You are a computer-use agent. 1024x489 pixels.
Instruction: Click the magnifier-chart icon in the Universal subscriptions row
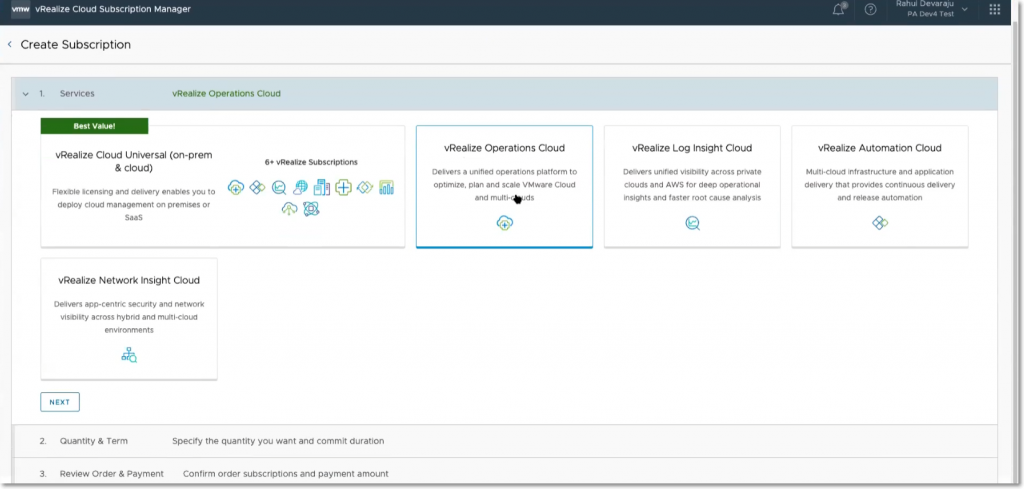(279, 188)
